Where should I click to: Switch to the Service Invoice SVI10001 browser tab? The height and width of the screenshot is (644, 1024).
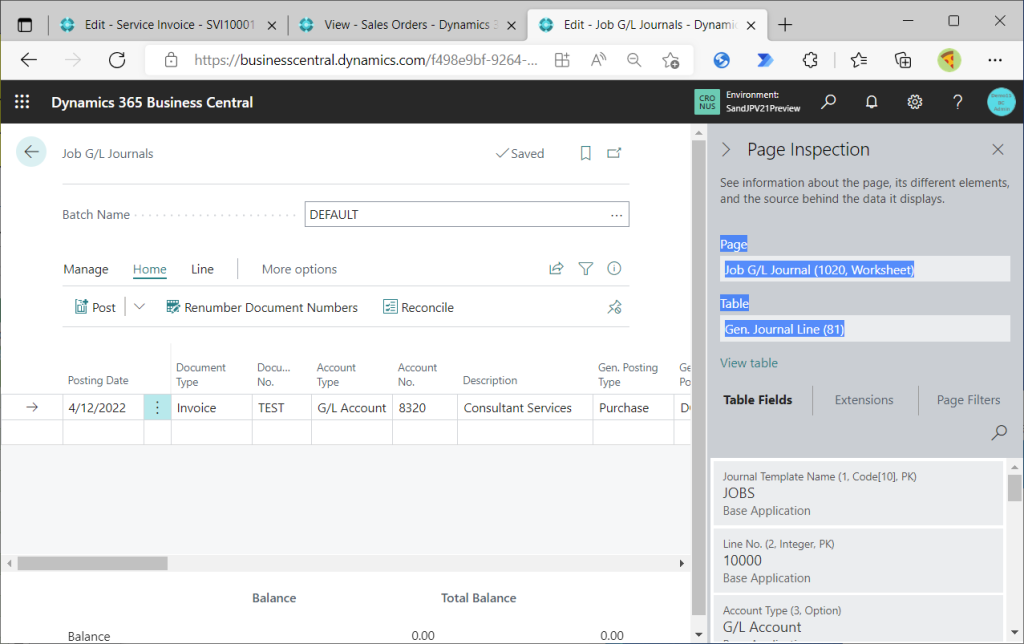[x=167, y=25]
